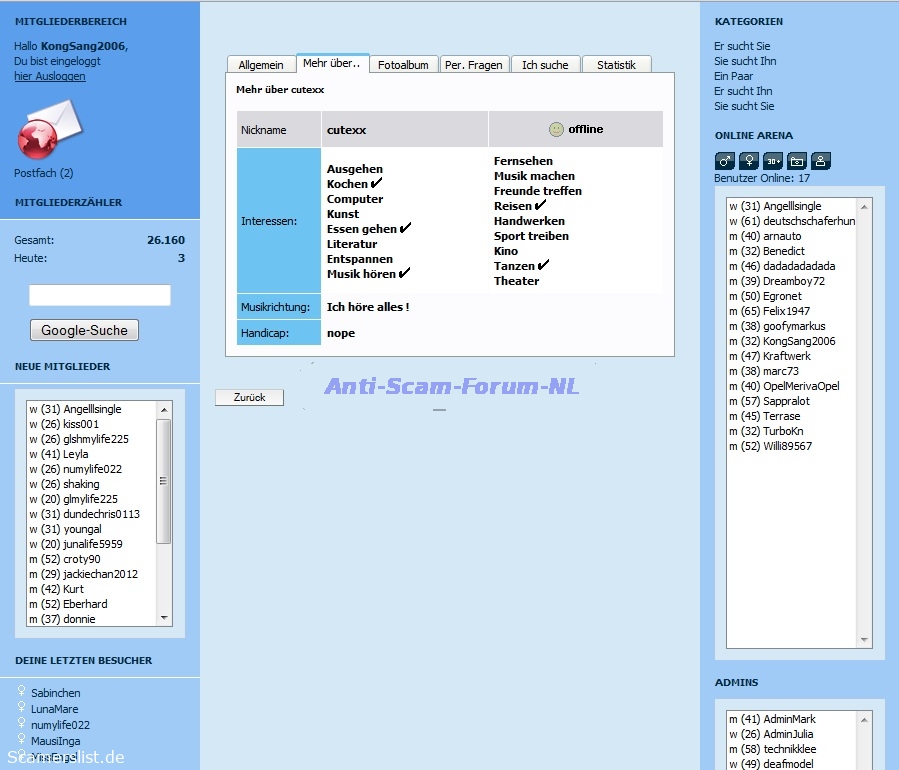Select 'Ein Paar' category link
This screenshot has width=899, height=770.
point(733,76)
